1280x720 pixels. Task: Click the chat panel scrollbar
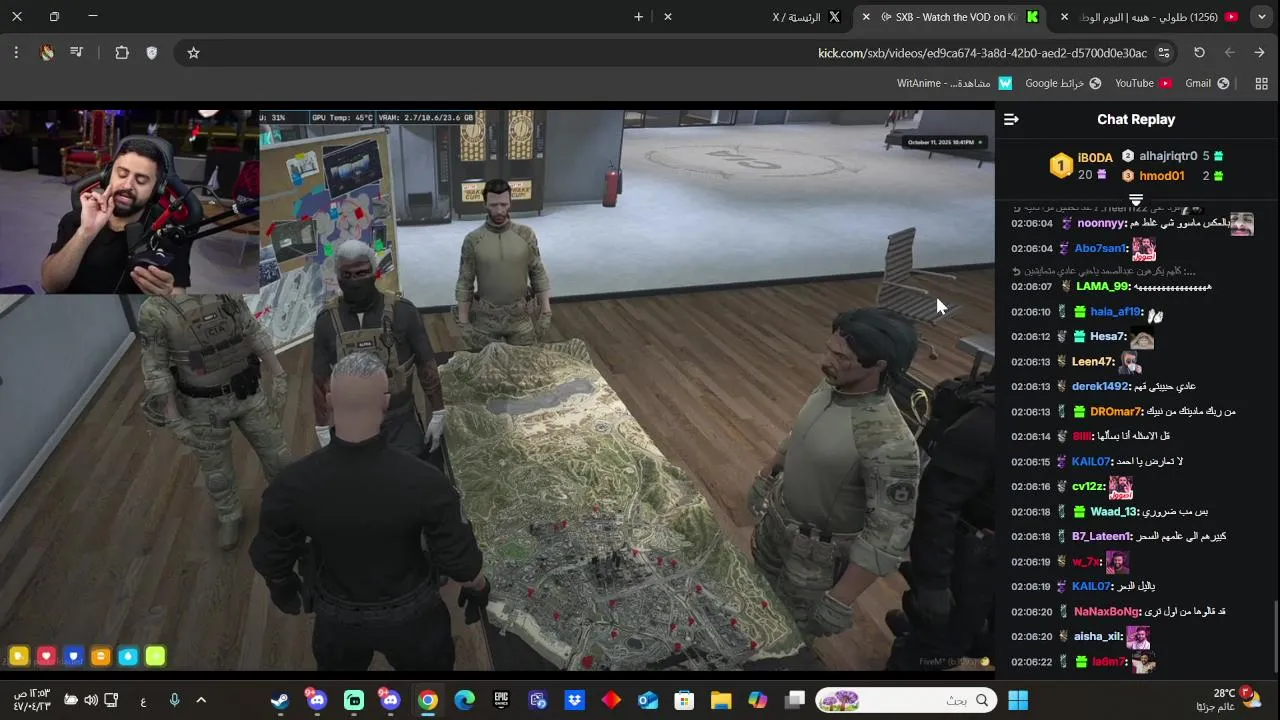[1276, 635]
